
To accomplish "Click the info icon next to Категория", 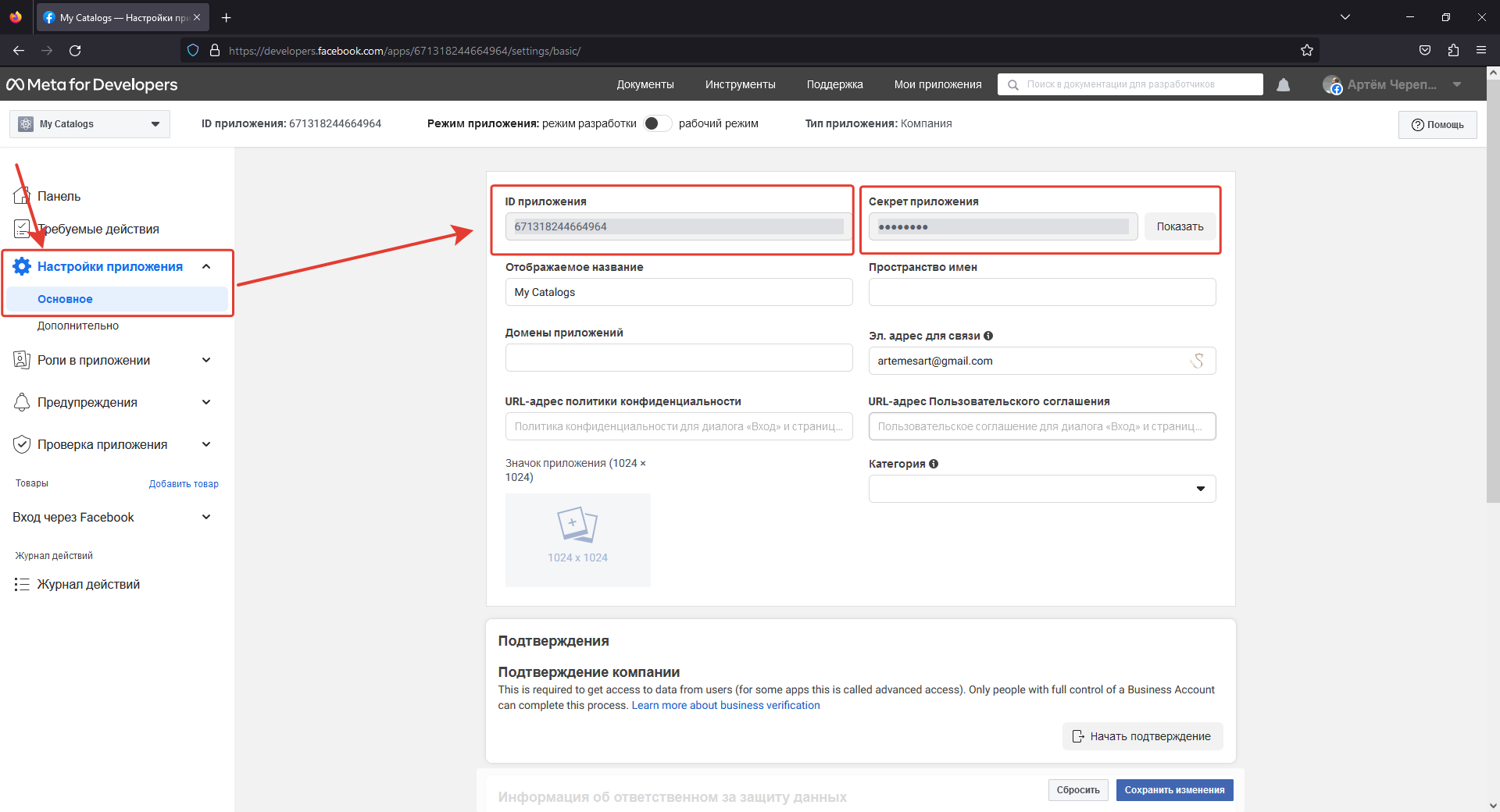I will pyautogui.click(x=934, y=464).
